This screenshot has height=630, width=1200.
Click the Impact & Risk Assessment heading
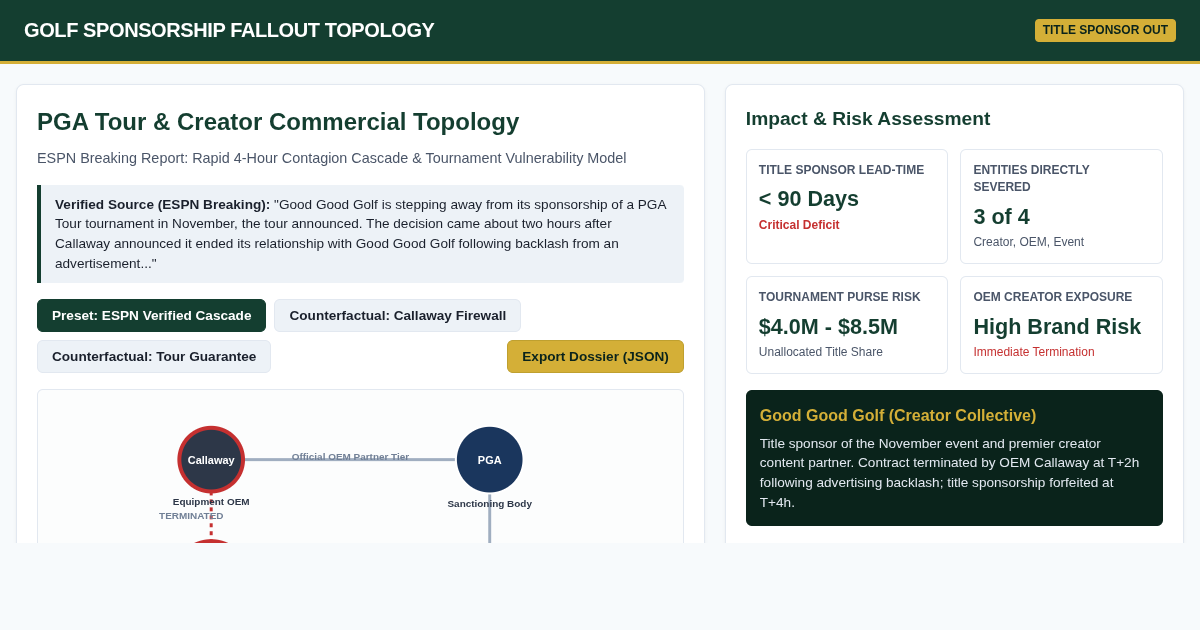coord(868,119)
